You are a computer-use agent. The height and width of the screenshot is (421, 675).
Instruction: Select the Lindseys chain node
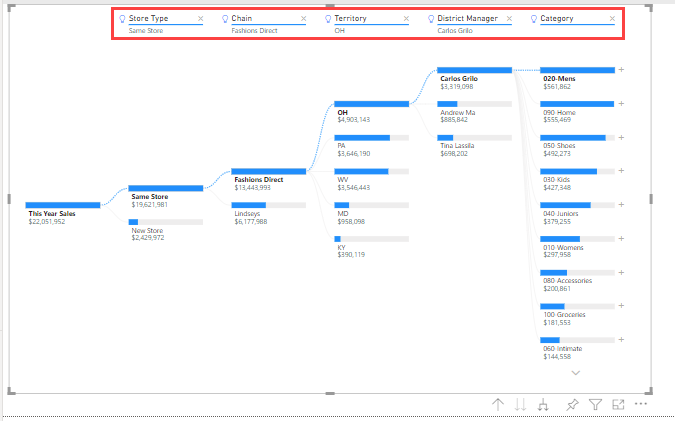269,214
